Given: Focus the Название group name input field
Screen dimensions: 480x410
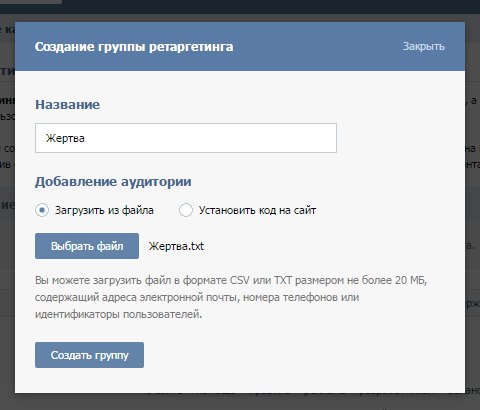Looking at the screenshot, I should pos(186,138).
